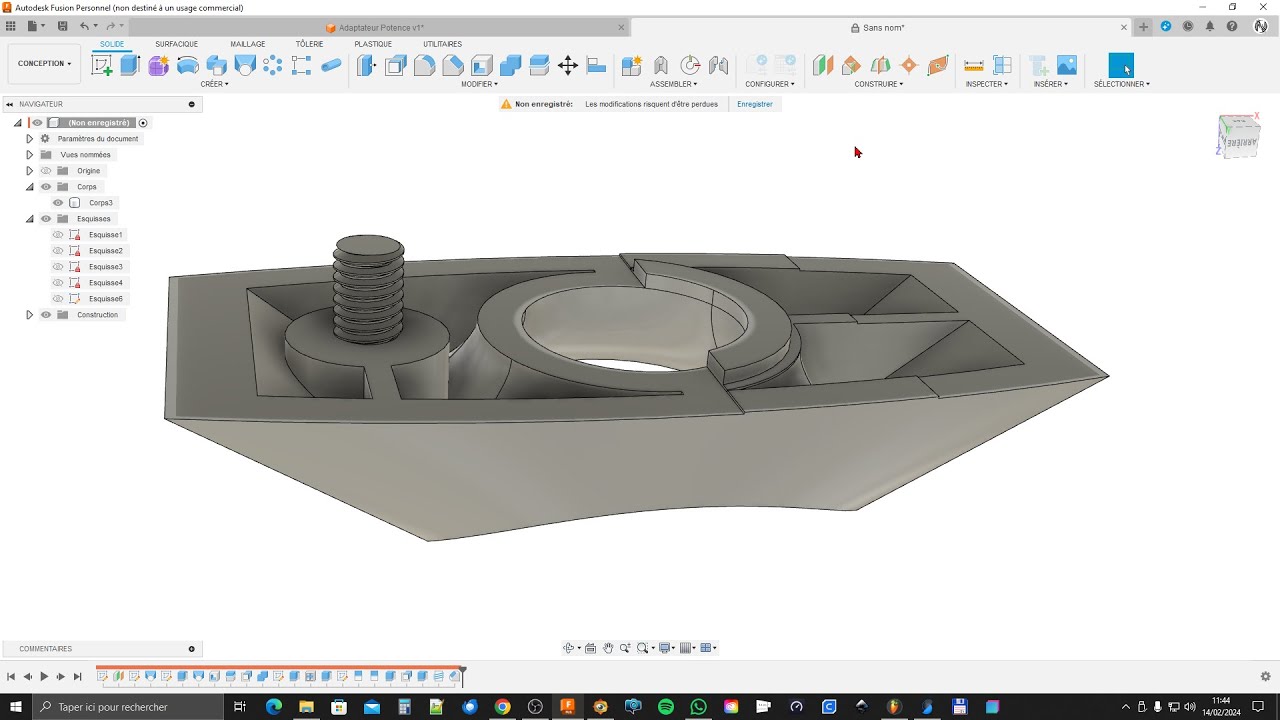Screen dimensions: 1280x720
Task: Click the ViewCube to reorient
Action: pos(1238,136)
